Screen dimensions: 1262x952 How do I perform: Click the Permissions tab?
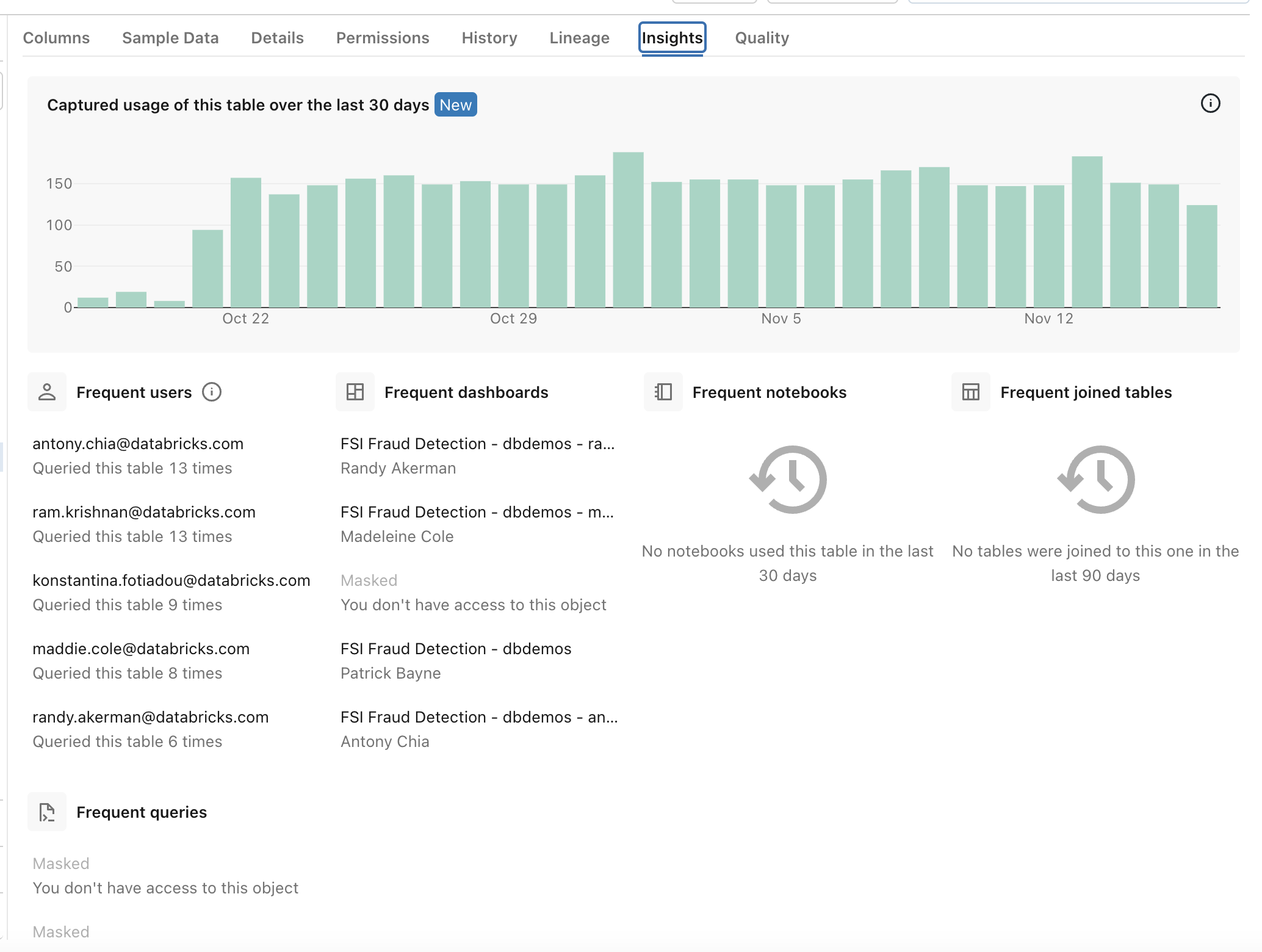[383, 37]
